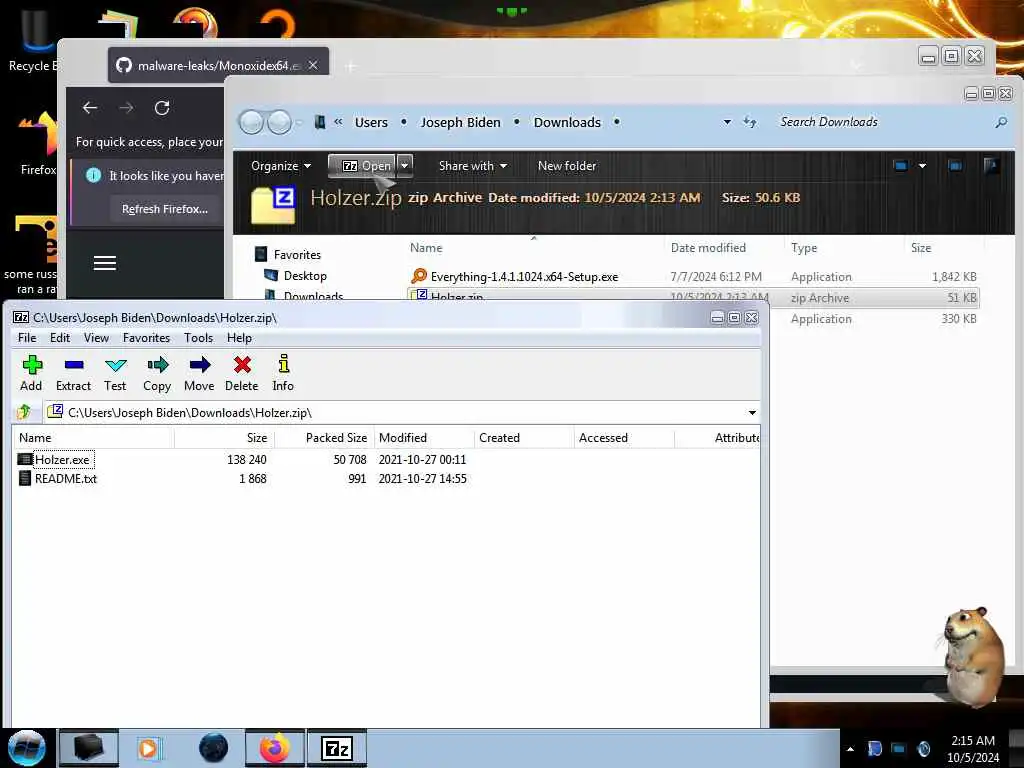Select Desktop in Explorer navigation pane
The image size is (1024, 768).
pyautogui.click(x=305, y=276)
